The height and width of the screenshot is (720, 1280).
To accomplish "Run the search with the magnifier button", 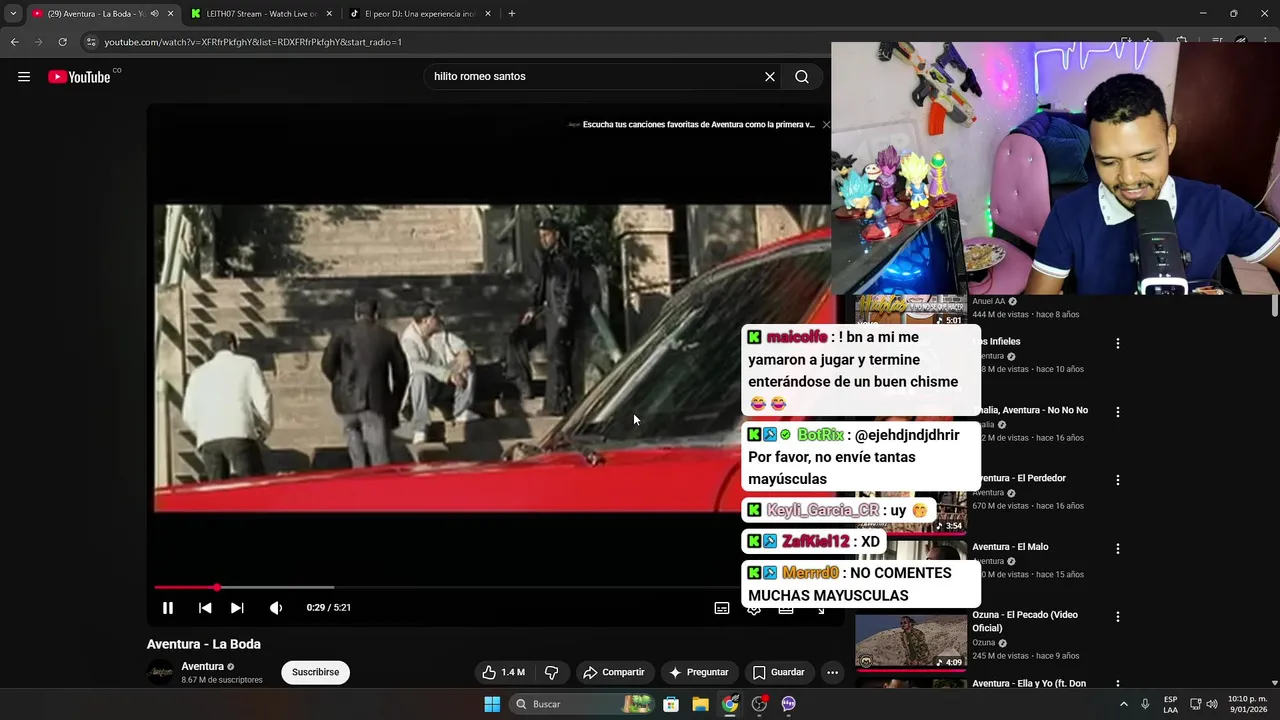I will pyautogui.click(x=802, y=77).
